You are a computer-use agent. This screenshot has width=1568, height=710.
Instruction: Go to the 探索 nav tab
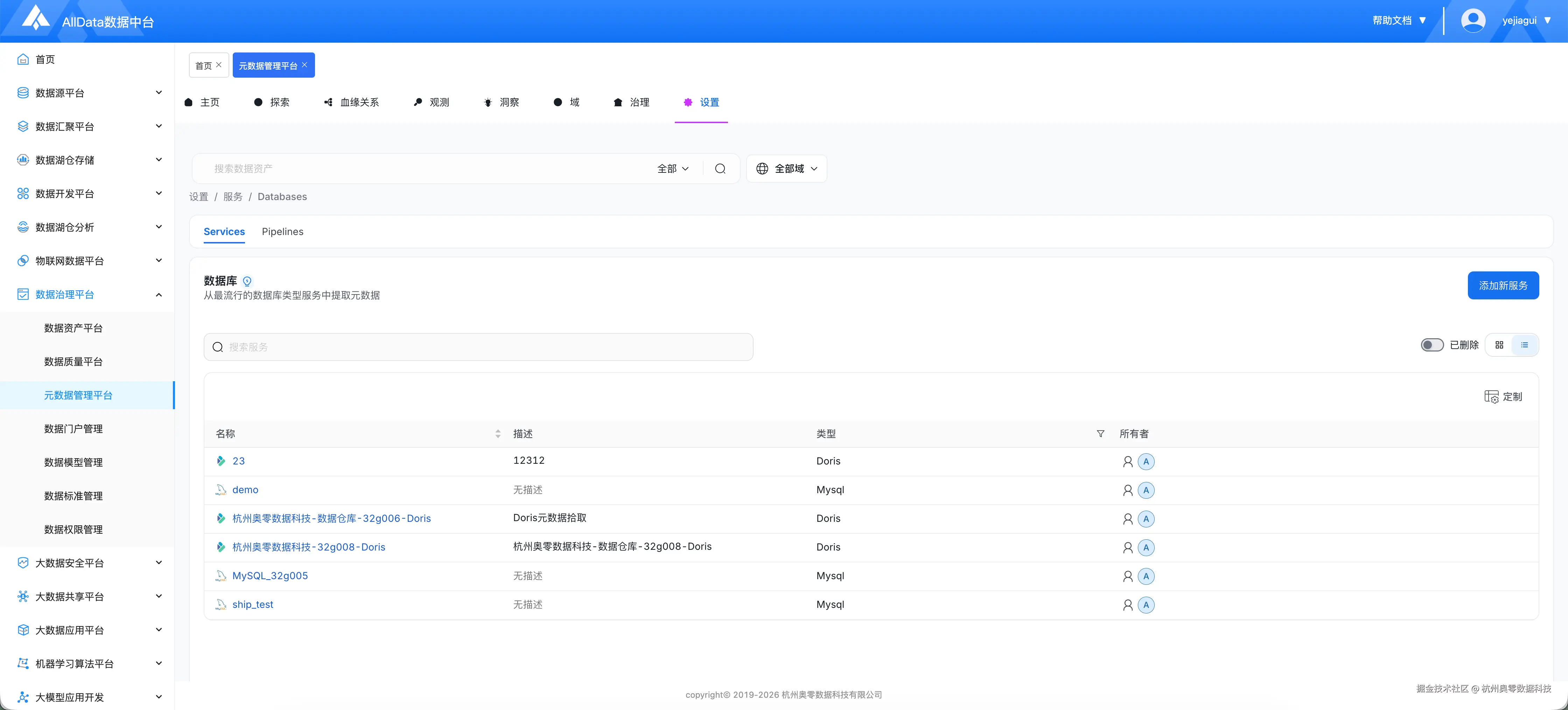click(x=272, y=102)
